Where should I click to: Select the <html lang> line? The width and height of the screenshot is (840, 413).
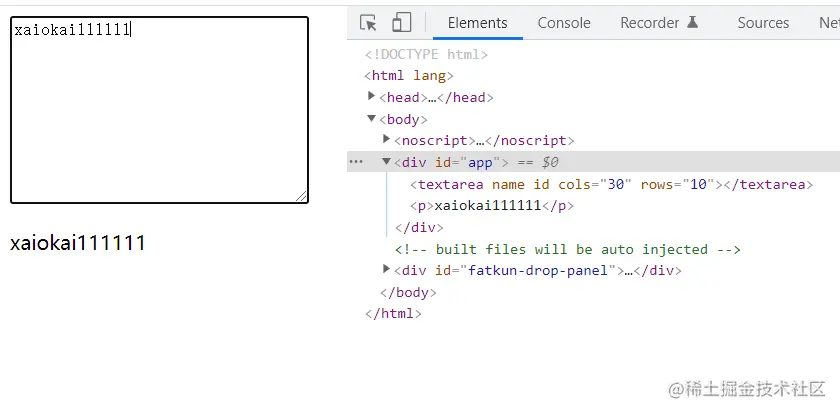pos(409,76)
